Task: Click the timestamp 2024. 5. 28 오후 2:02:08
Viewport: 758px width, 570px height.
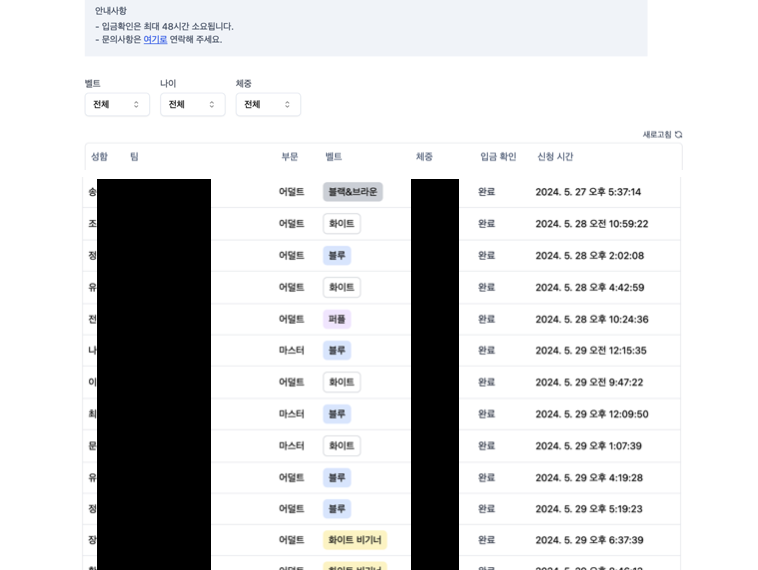Action: tap(589, 256)
